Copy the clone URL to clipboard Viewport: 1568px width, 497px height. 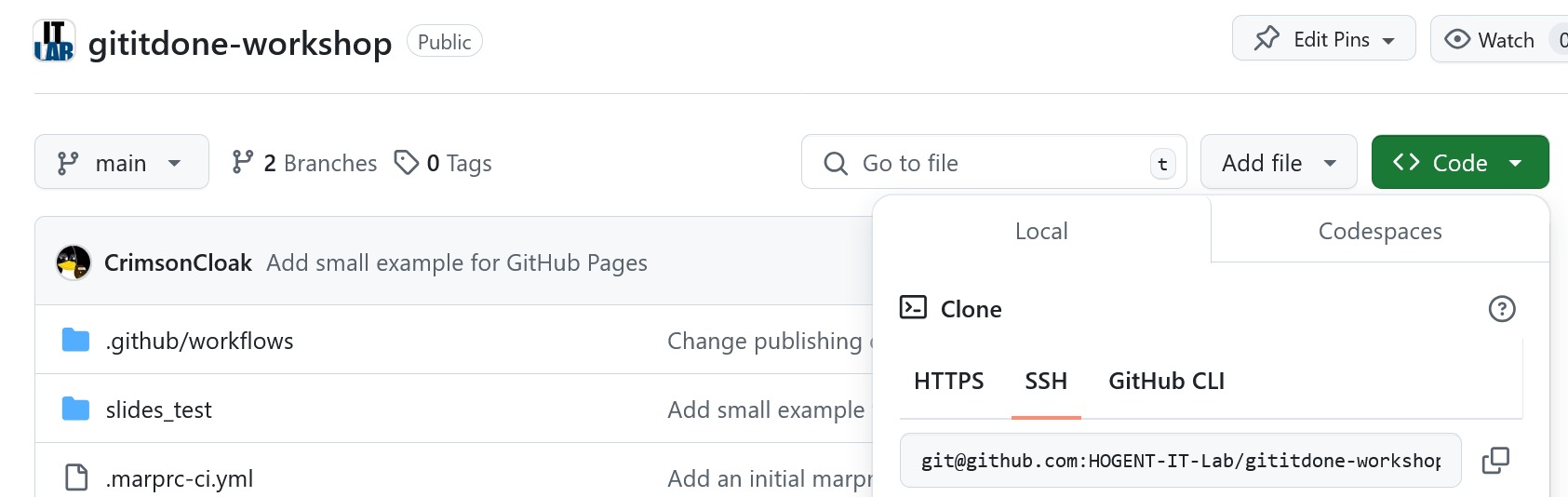pyautogui.click(x=1495, y=460)
